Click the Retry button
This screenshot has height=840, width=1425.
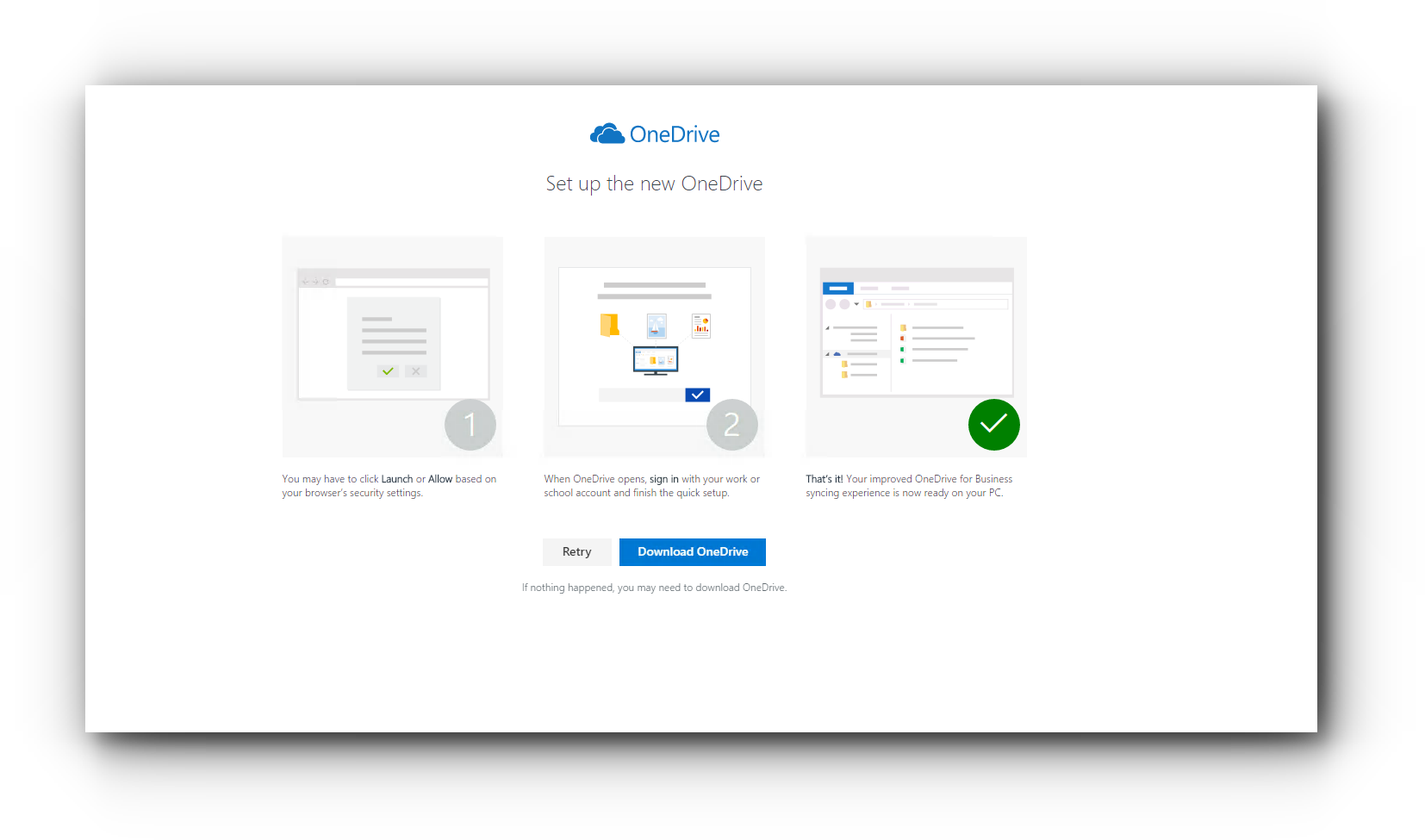click(576, 552)
